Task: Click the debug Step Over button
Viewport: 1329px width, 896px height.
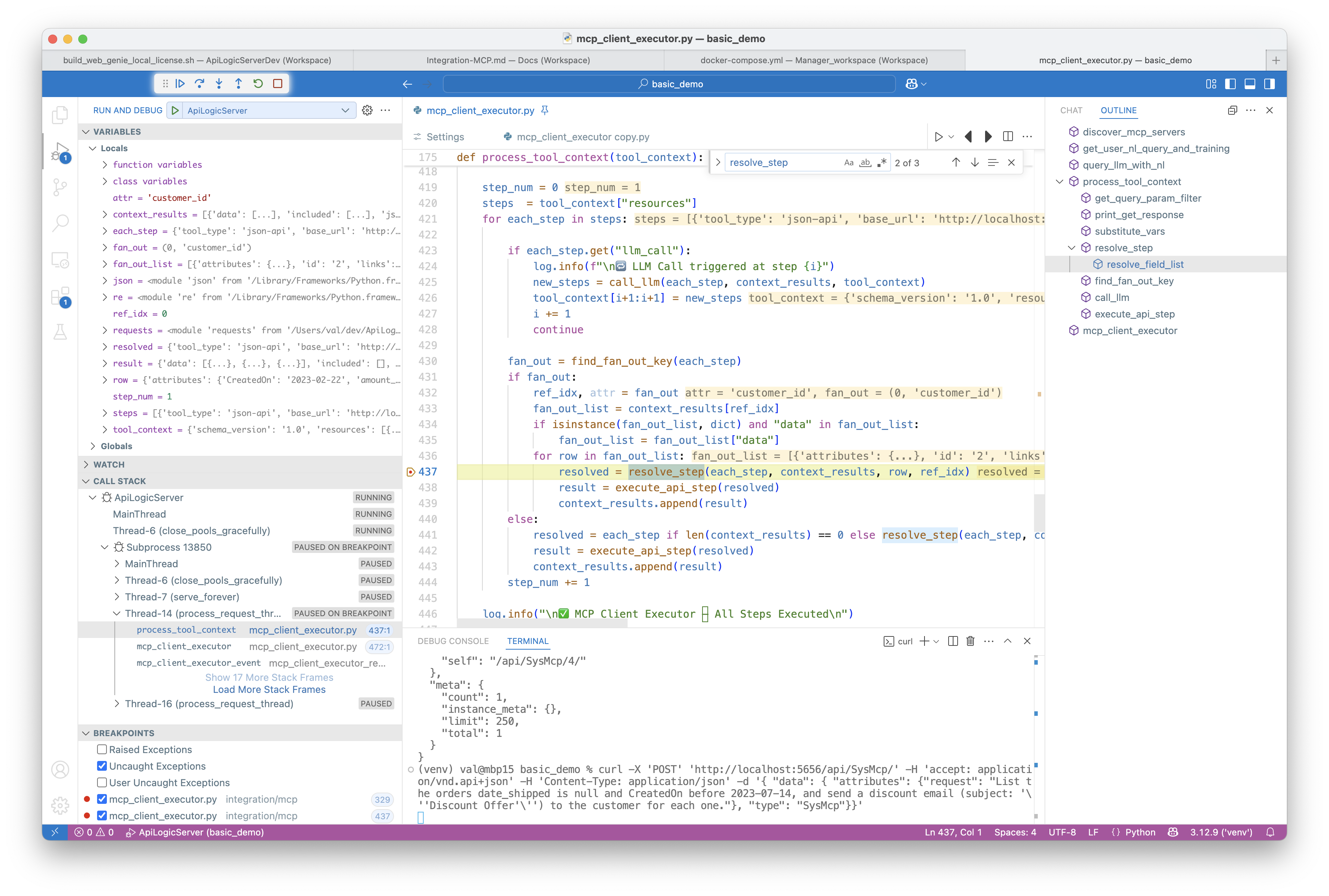Action: [199, 84]
